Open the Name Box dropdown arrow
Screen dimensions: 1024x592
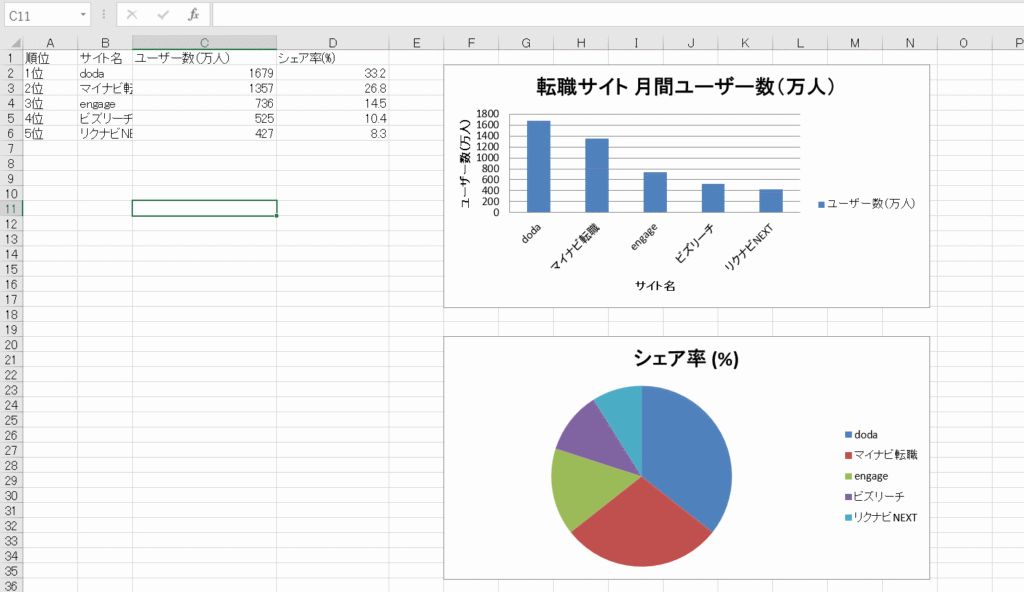(83, 15)
